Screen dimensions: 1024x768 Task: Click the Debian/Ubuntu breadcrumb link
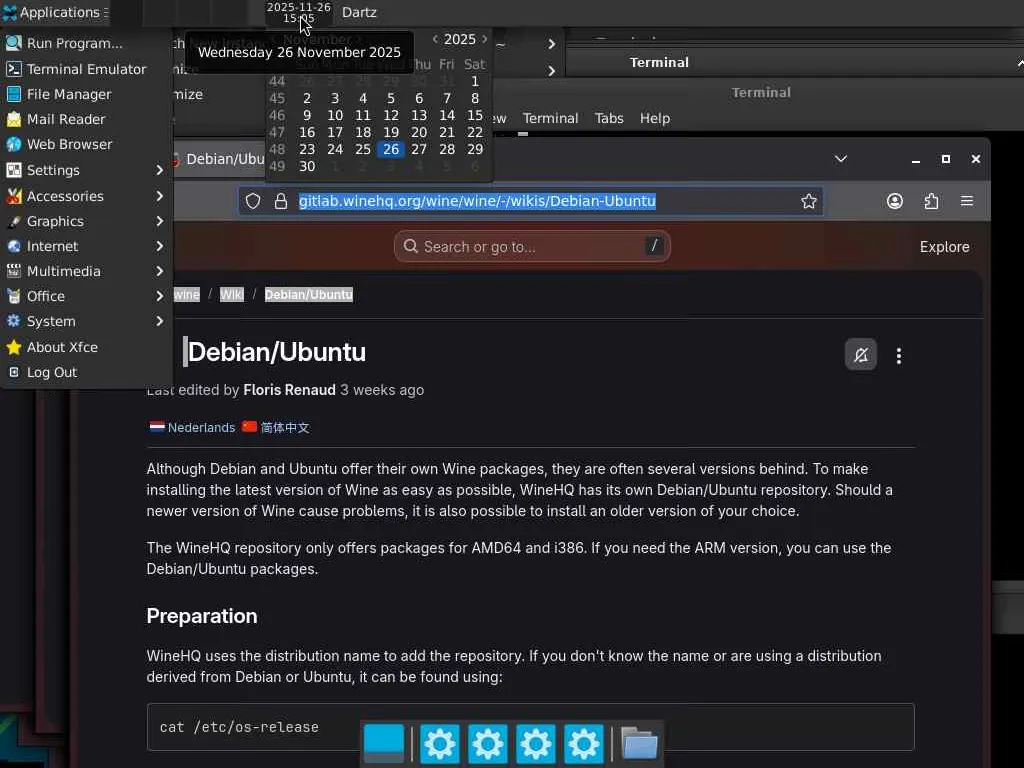[x=308, y=295]
